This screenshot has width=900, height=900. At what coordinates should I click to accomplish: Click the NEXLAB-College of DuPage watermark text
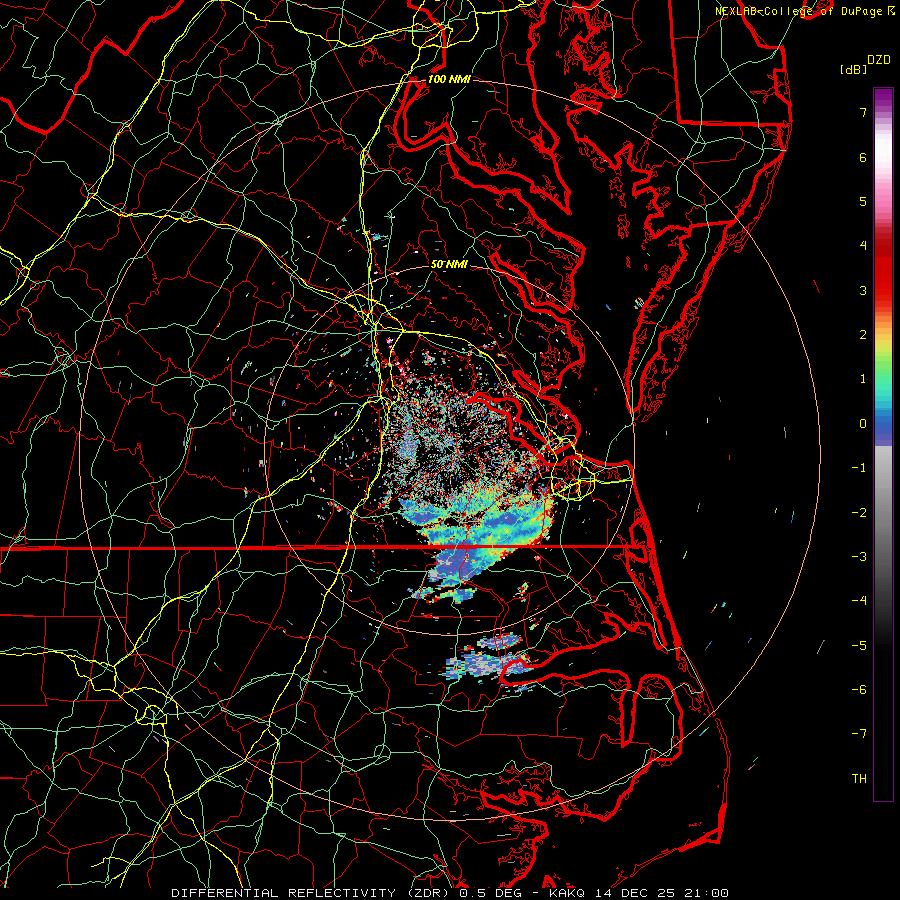tap(805, 11)
